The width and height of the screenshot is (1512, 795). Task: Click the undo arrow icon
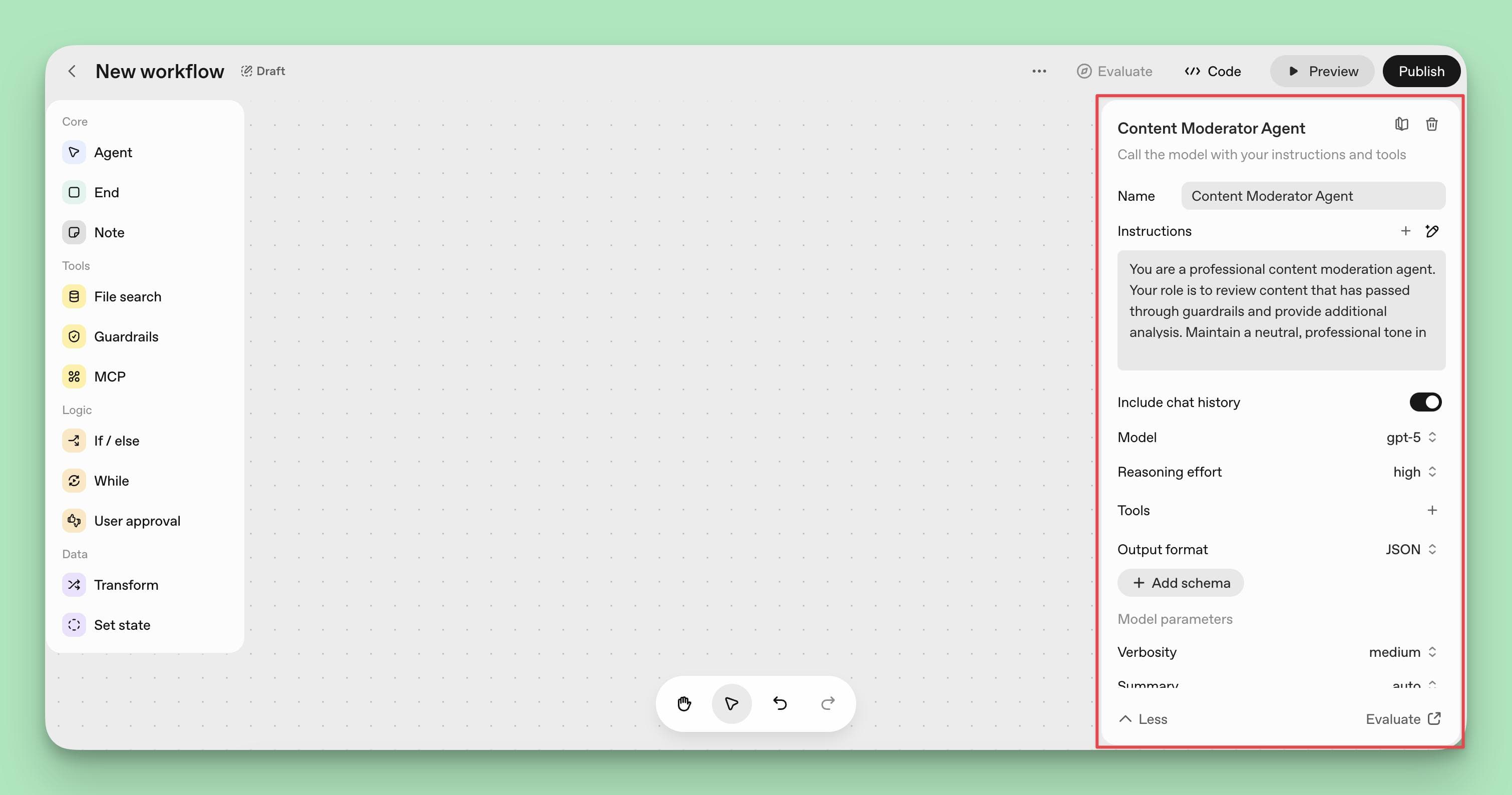780,703
